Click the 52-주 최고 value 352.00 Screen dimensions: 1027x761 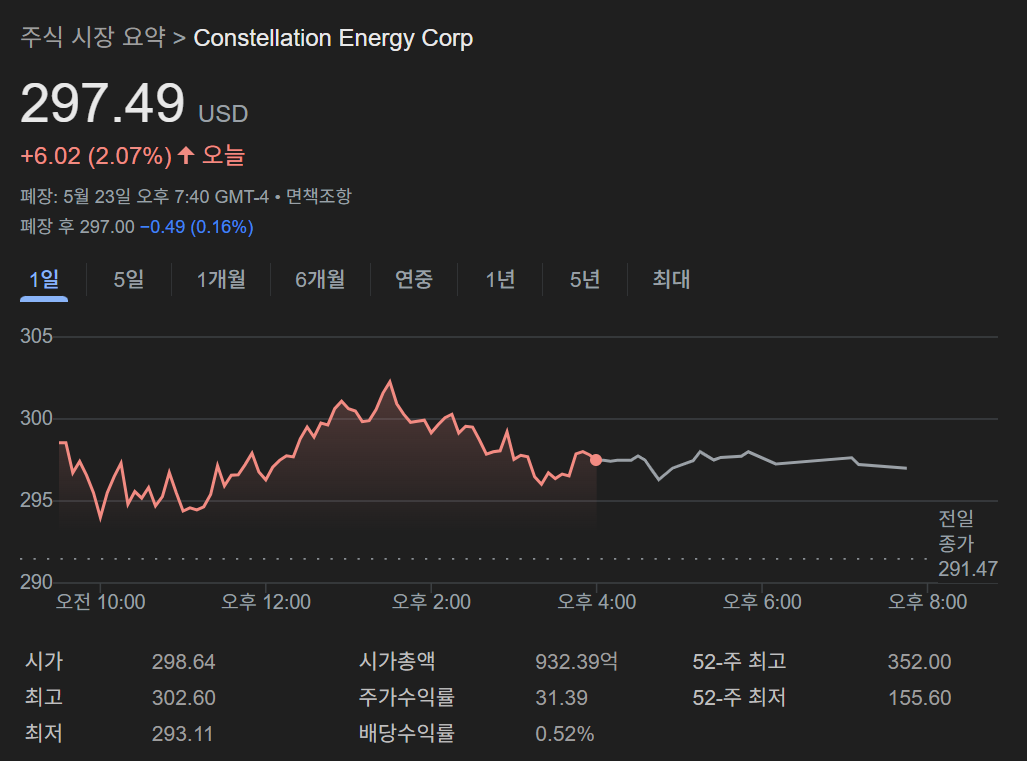[919, 662]
